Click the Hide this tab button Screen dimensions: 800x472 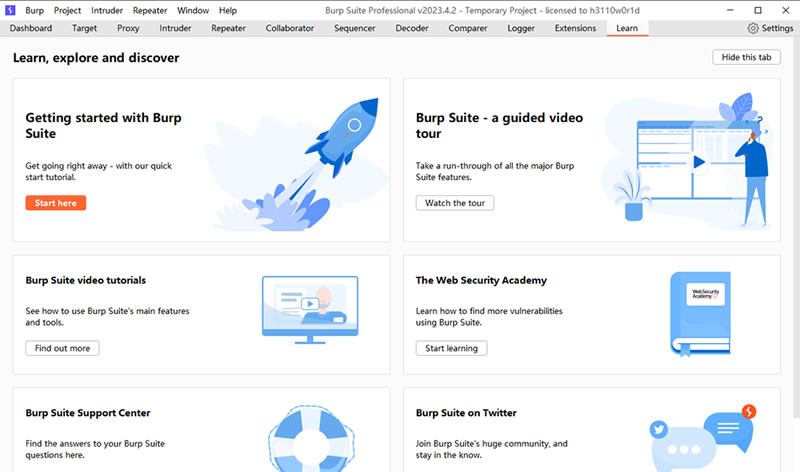746,57
